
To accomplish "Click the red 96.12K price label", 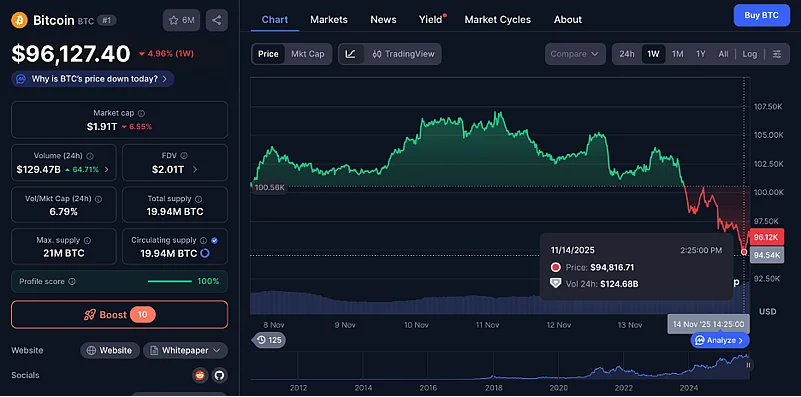I will 766,238.
